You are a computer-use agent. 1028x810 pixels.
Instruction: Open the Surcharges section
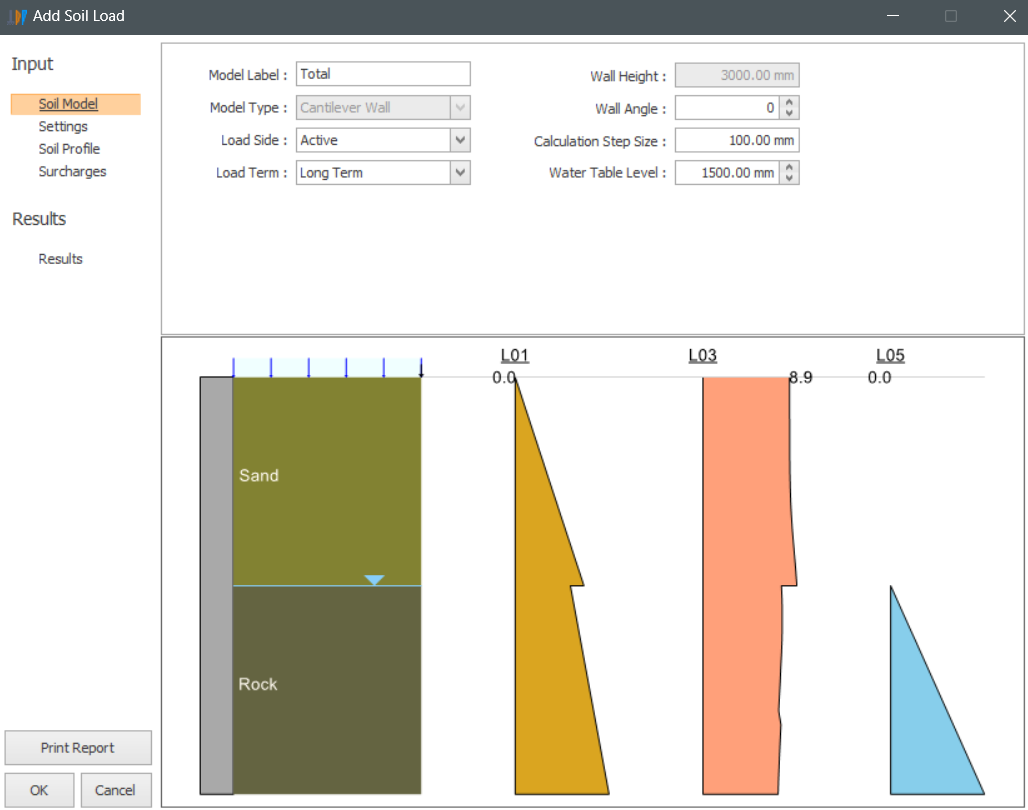pos(72,172)
